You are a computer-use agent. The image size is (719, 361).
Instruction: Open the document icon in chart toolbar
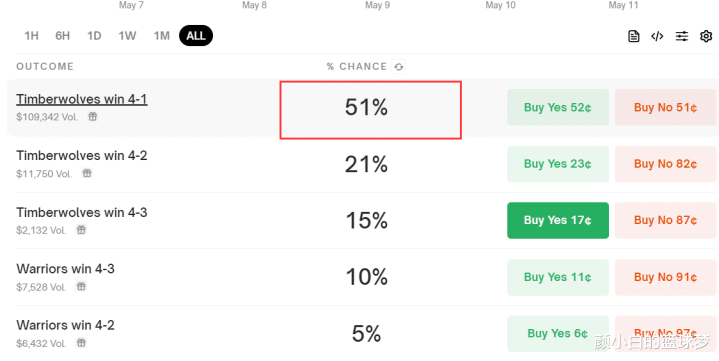pos(633,36)
